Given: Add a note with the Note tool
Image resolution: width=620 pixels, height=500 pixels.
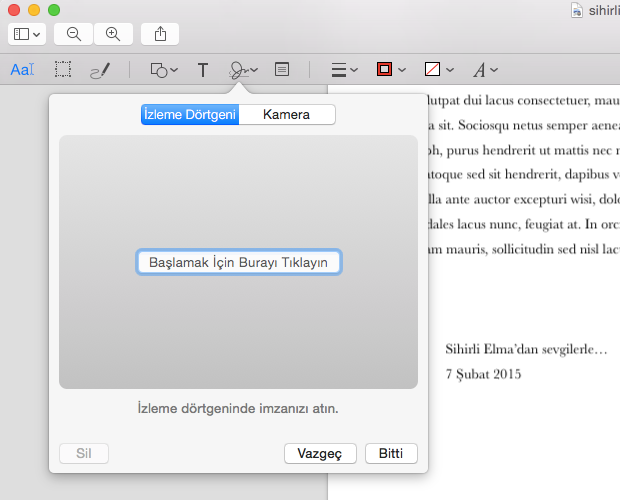Looking at the screenshot, I should coord(282,70).
